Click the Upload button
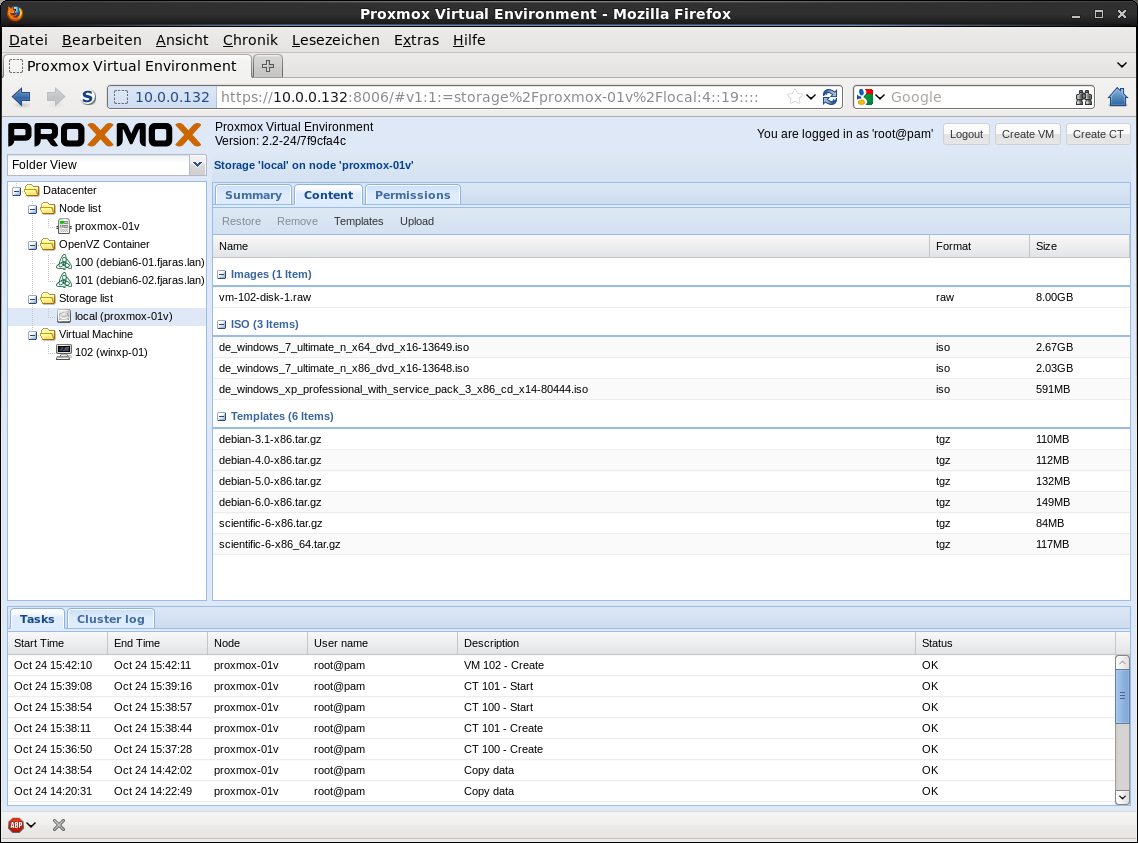The width and height of the screenshot is (1138, 843). [417, 221]
